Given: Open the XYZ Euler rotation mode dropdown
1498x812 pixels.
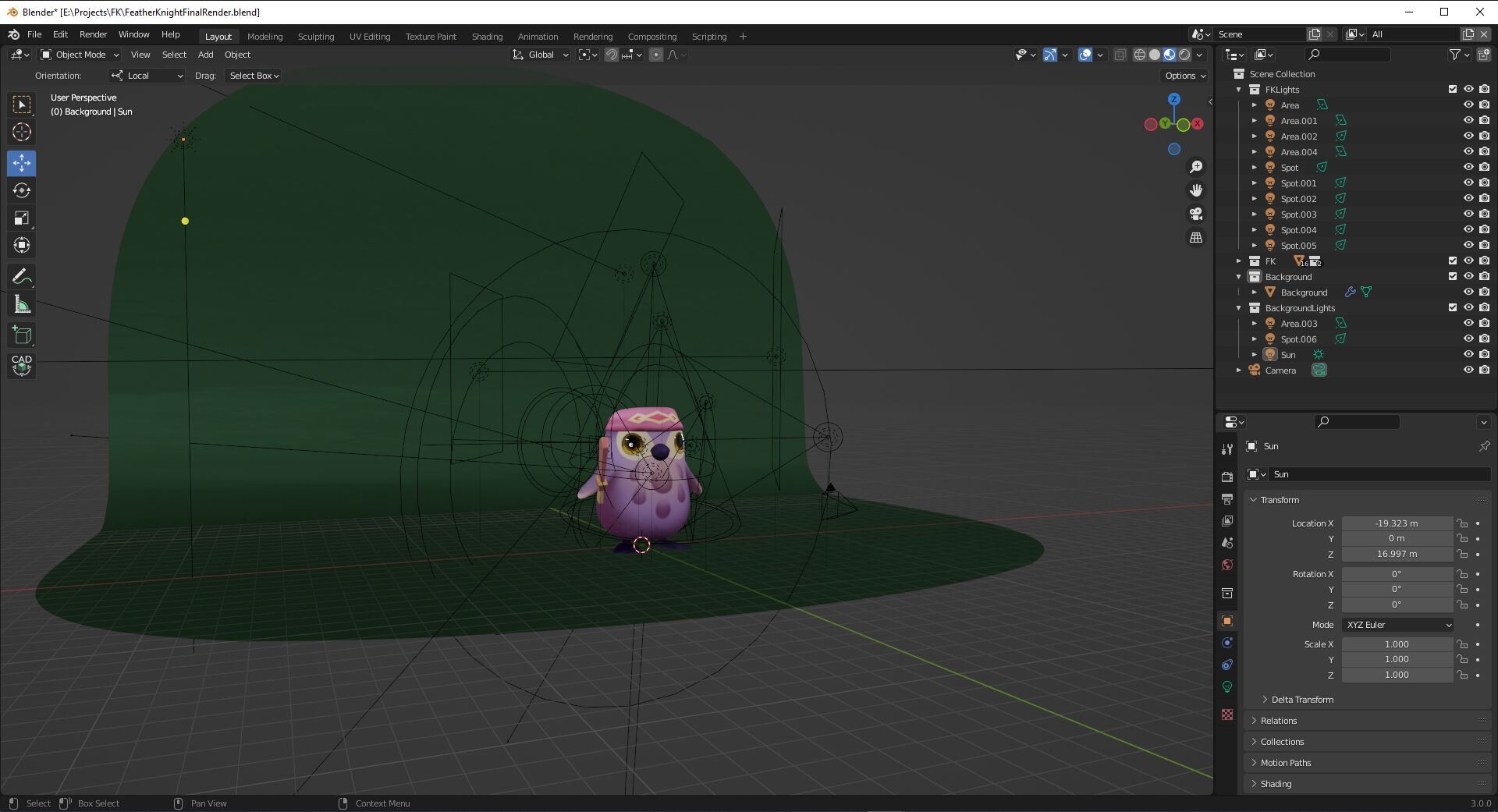Looking at the screenshot, I should click(x=1398, y=625).
